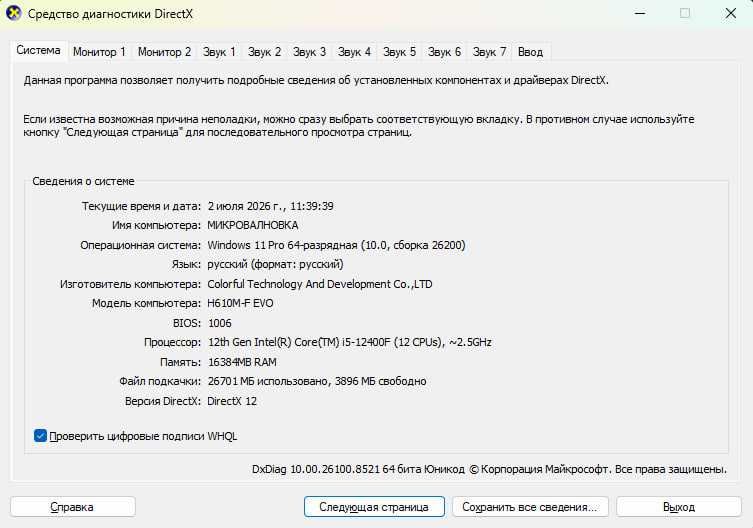Open the Звук 2 tab
Image resolution: width=753 pixels, height=528 pixels.
tap(264, 52)
